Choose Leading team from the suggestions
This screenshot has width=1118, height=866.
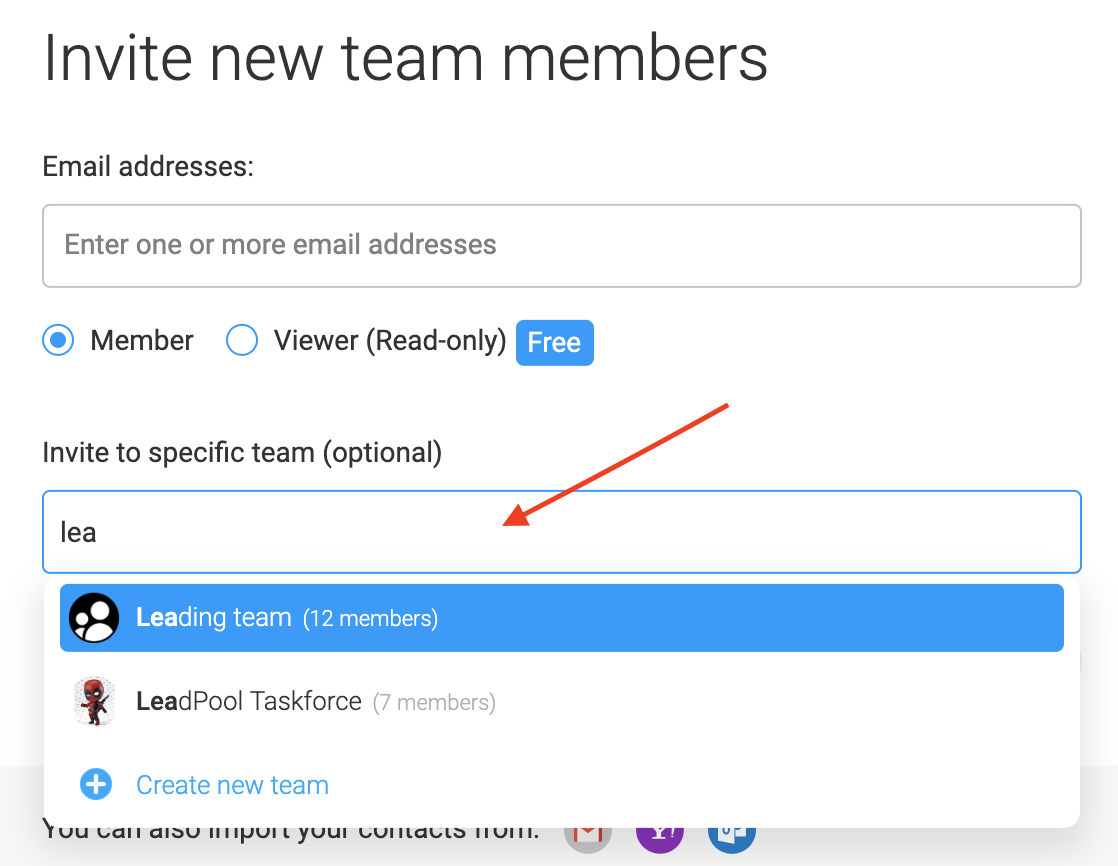coord(562,617)
